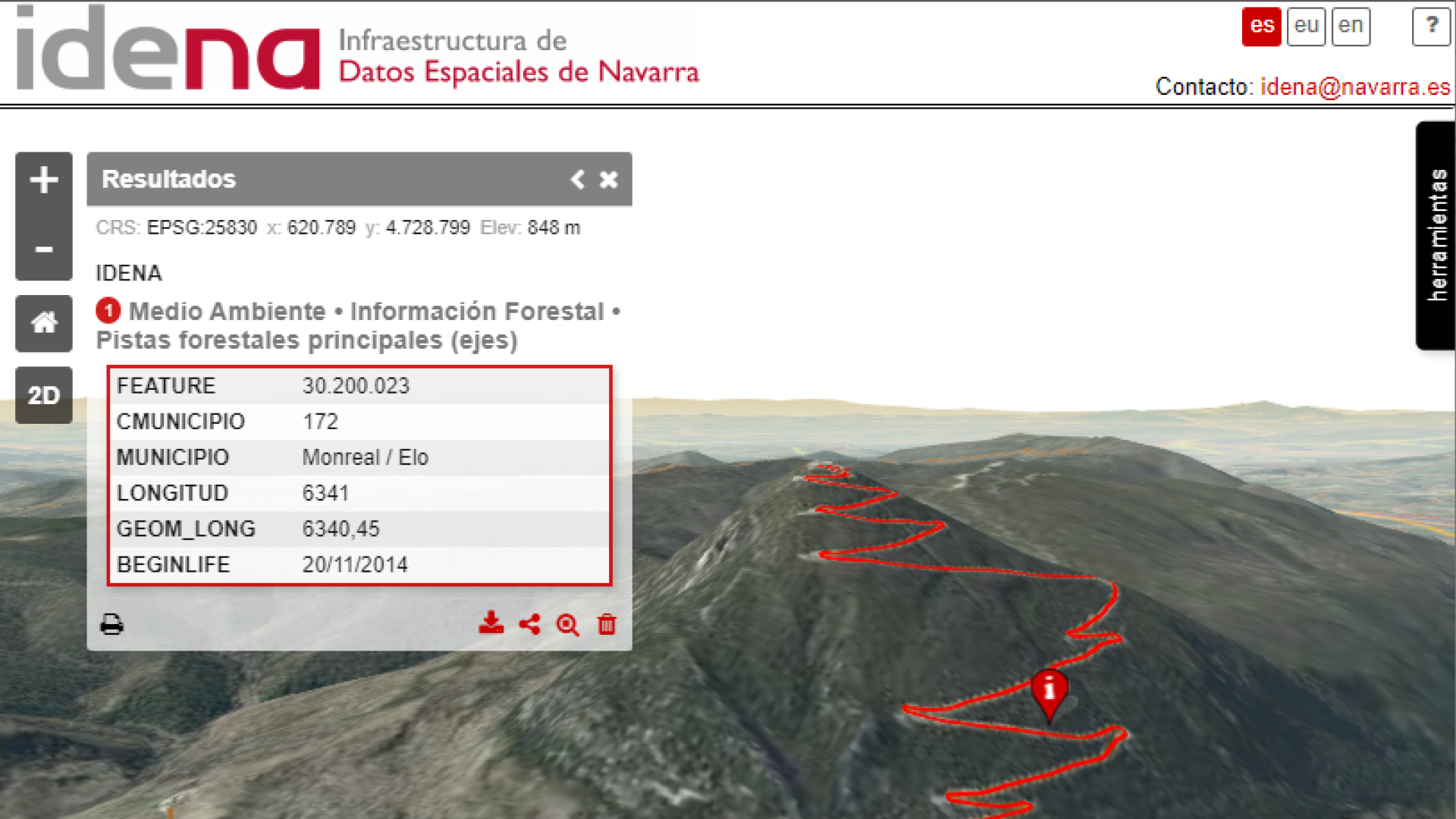
Task: Click the red info marker on map
Action: tap(1050, 692)
